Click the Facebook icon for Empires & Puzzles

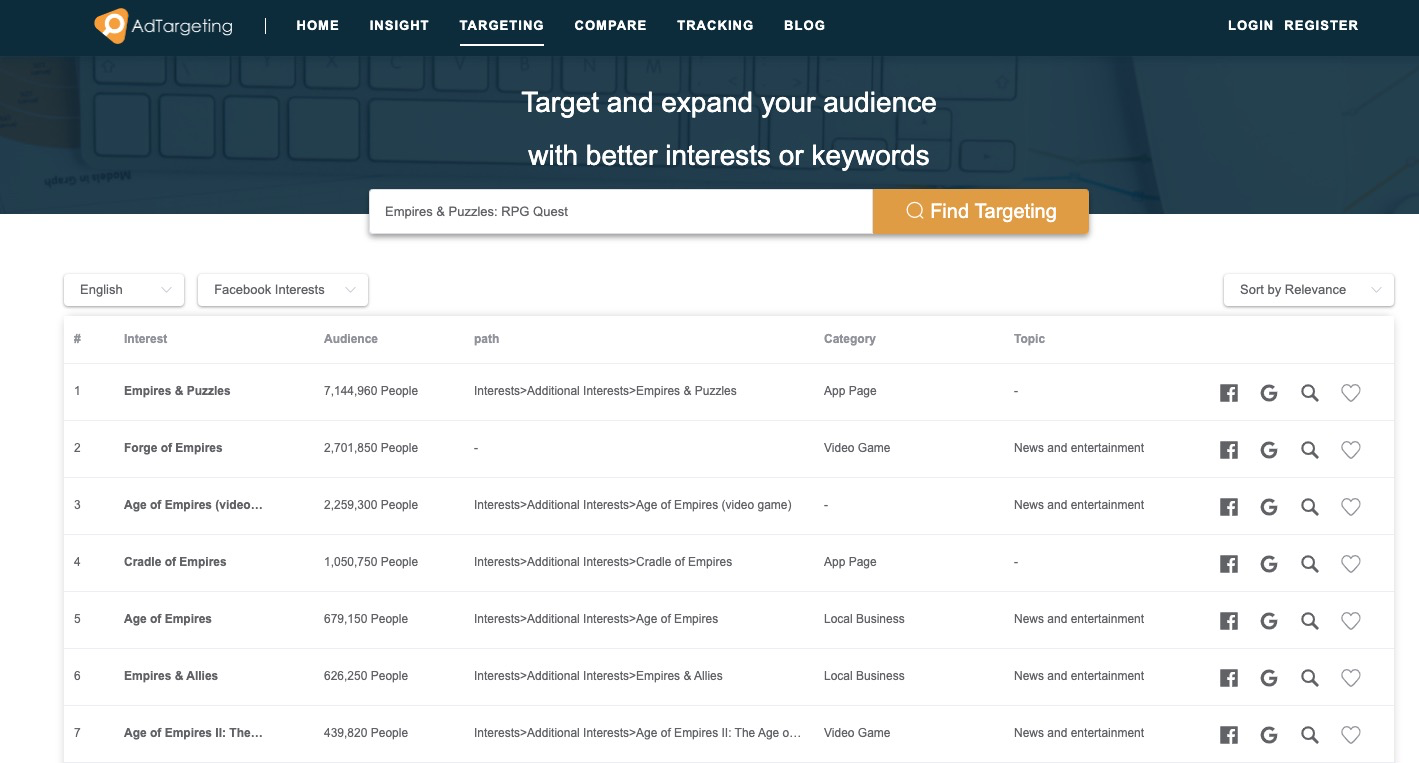point(1228,392)
